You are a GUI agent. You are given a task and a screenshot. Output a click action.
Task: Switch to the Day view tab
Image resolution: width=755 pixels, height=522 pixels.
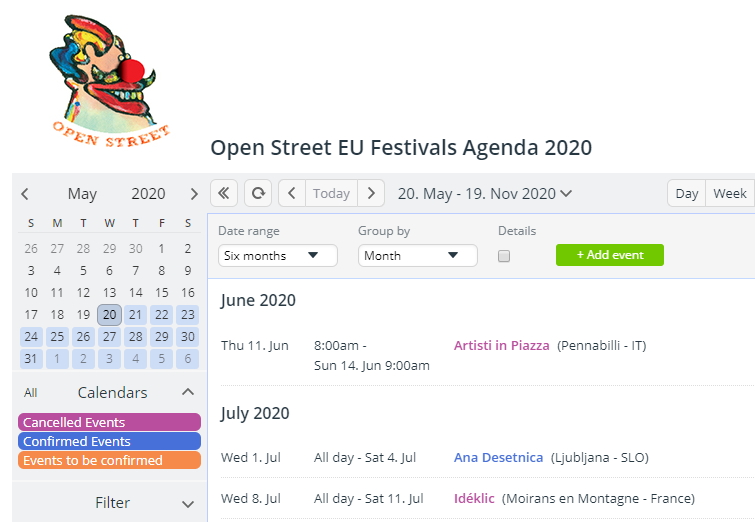tap(687, 193)
